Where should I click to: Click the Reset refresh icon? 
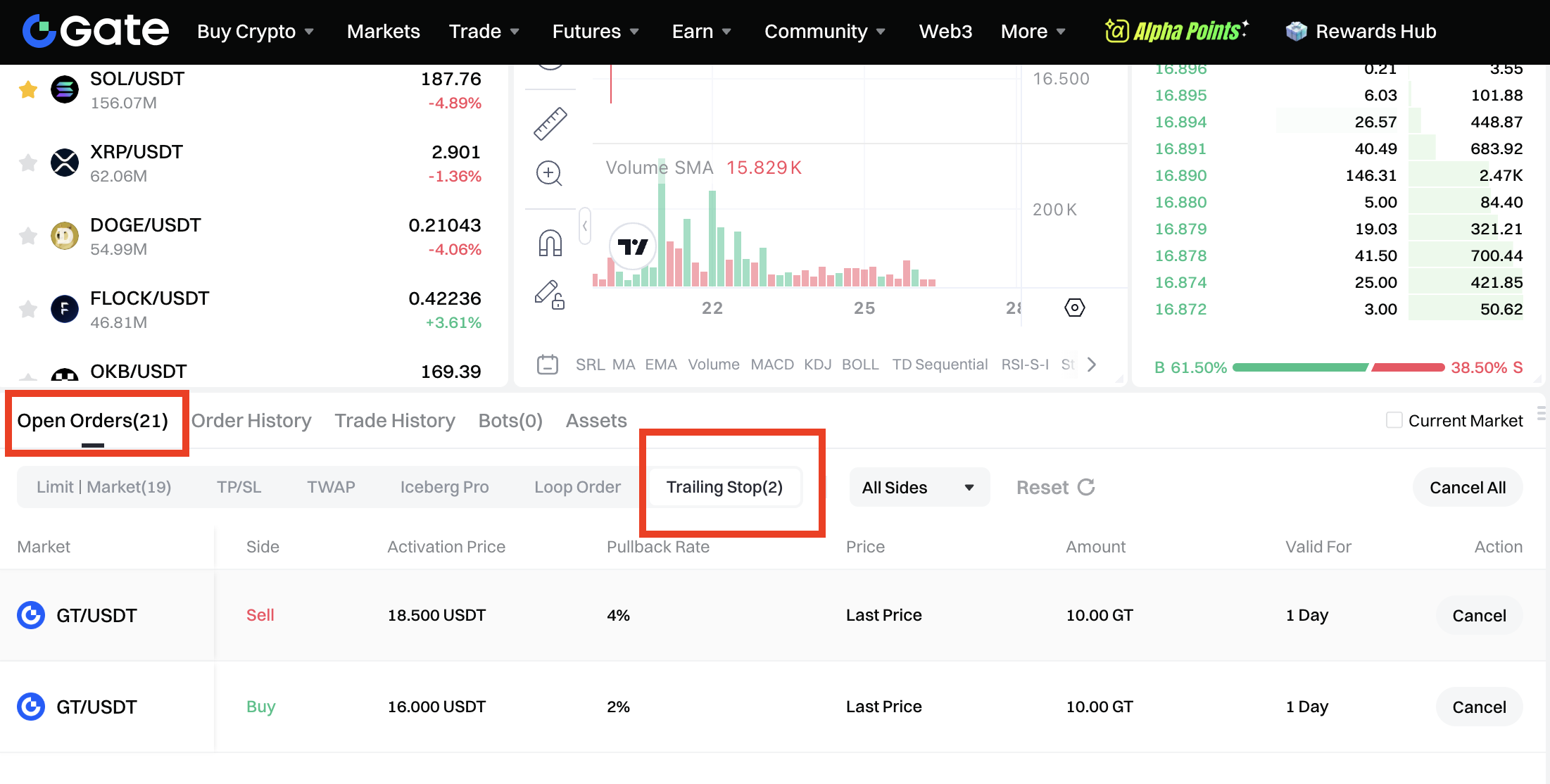pyautogui.click(x=1086, y=487)
